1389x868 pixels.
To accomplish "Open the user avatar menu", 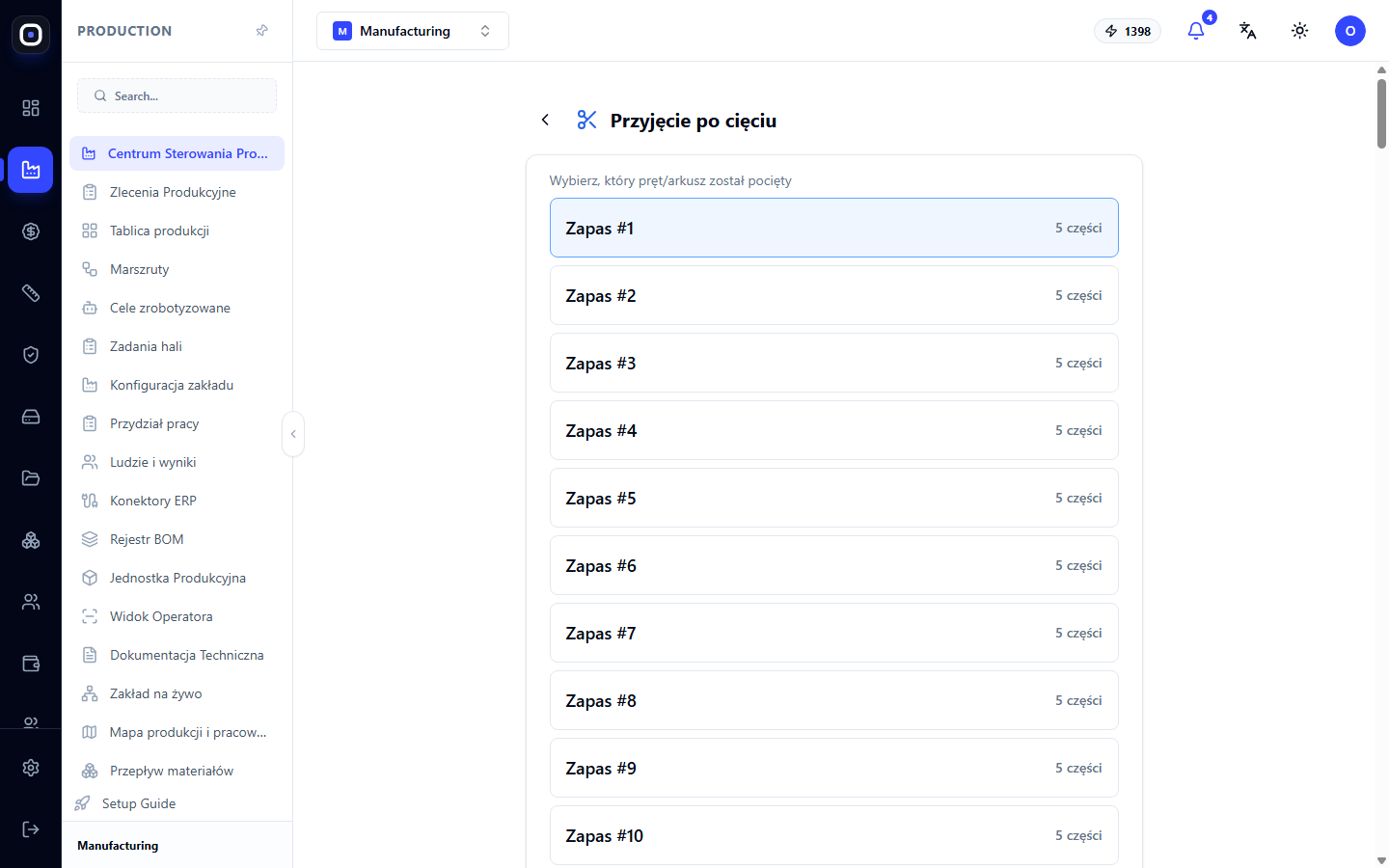I will (1350, 31).
